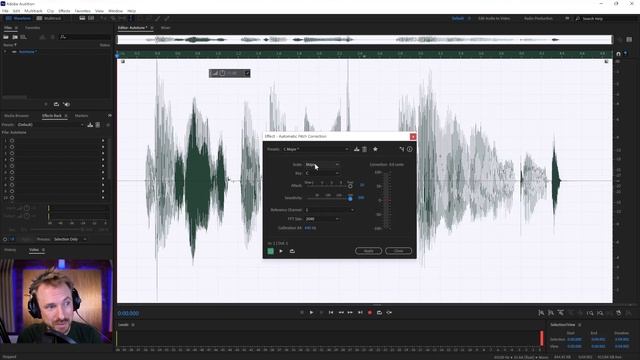Screen dimensions: 640x360
Task: Toggle power for effects rack slot 5
Action: tap(12, 166)
